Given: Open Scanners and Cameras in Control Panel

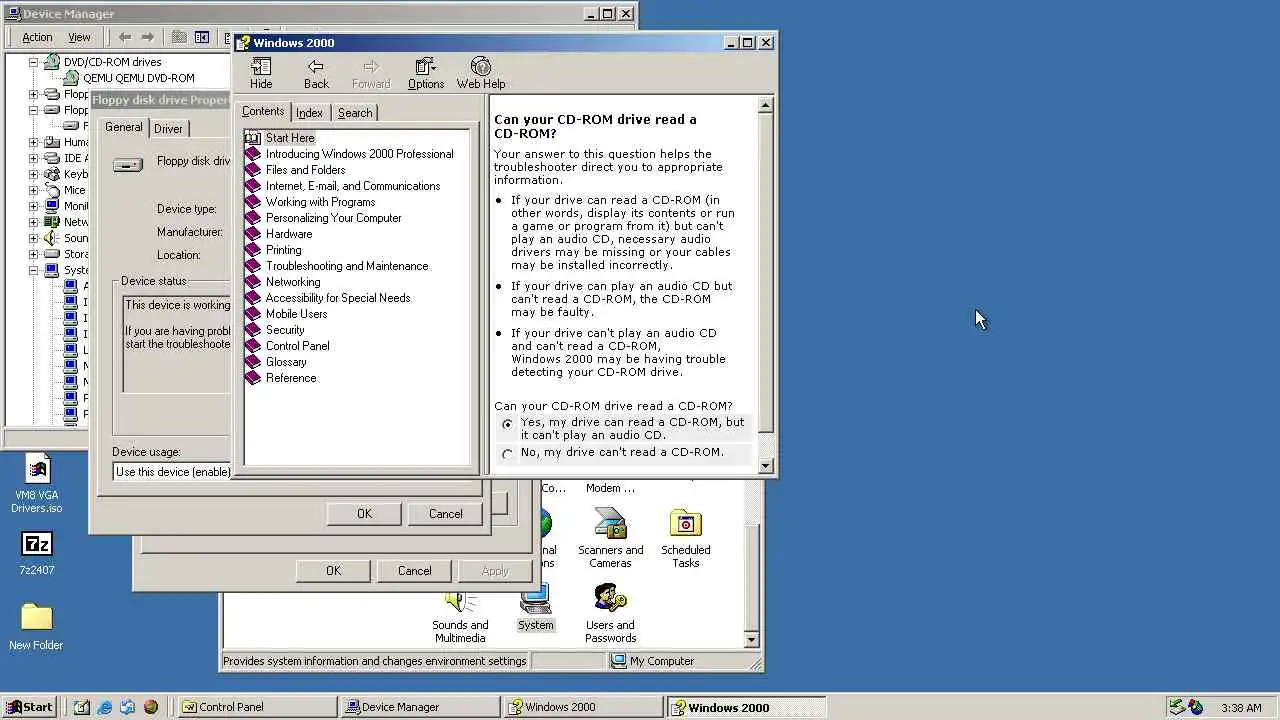Looking at the screenshot, I should click(610, 538).
